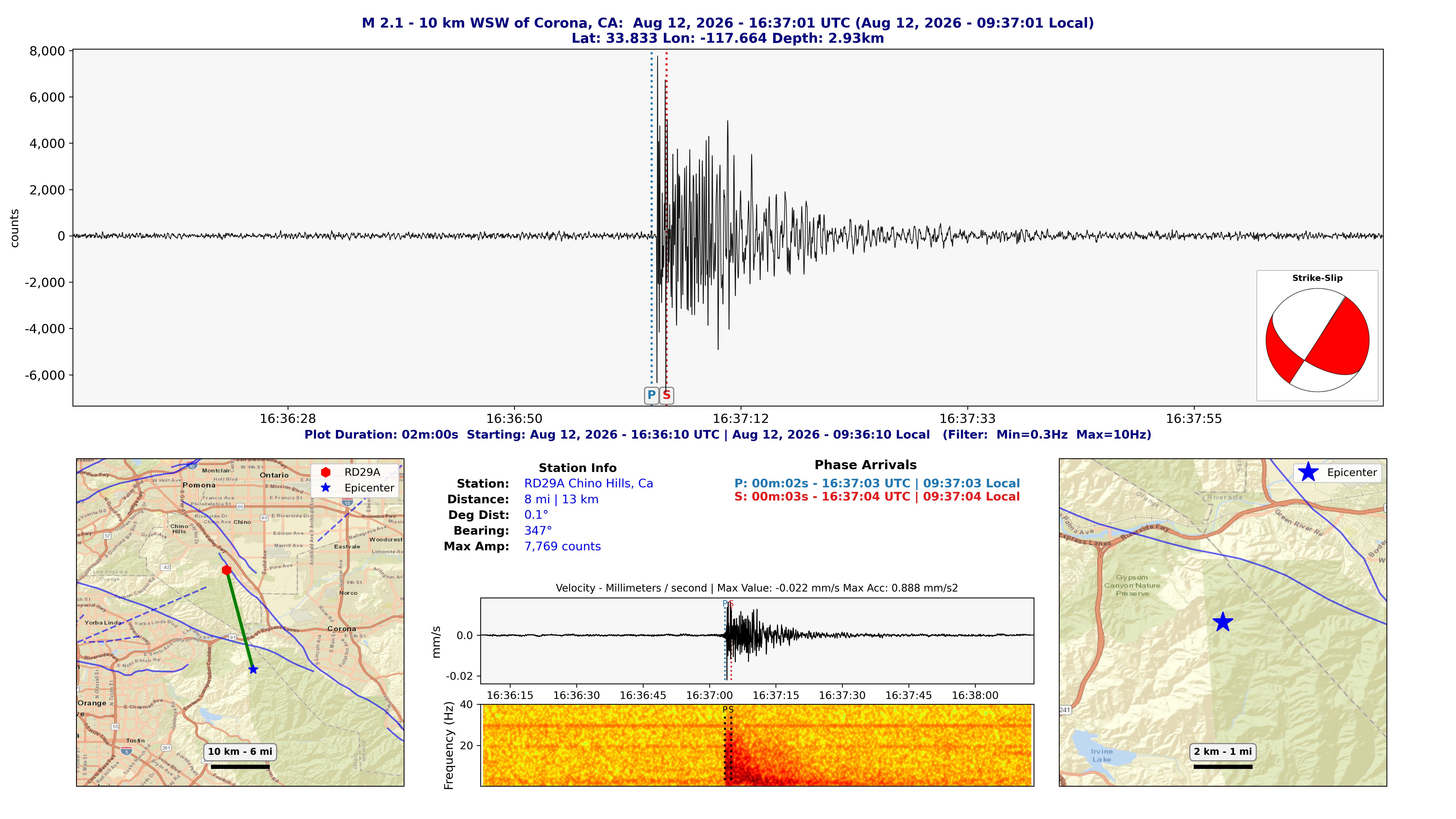The height and width of the screenshot is (819, 1456).
Task: Click the epicenter star on the zoomed map
Action: click(1223, 622)
